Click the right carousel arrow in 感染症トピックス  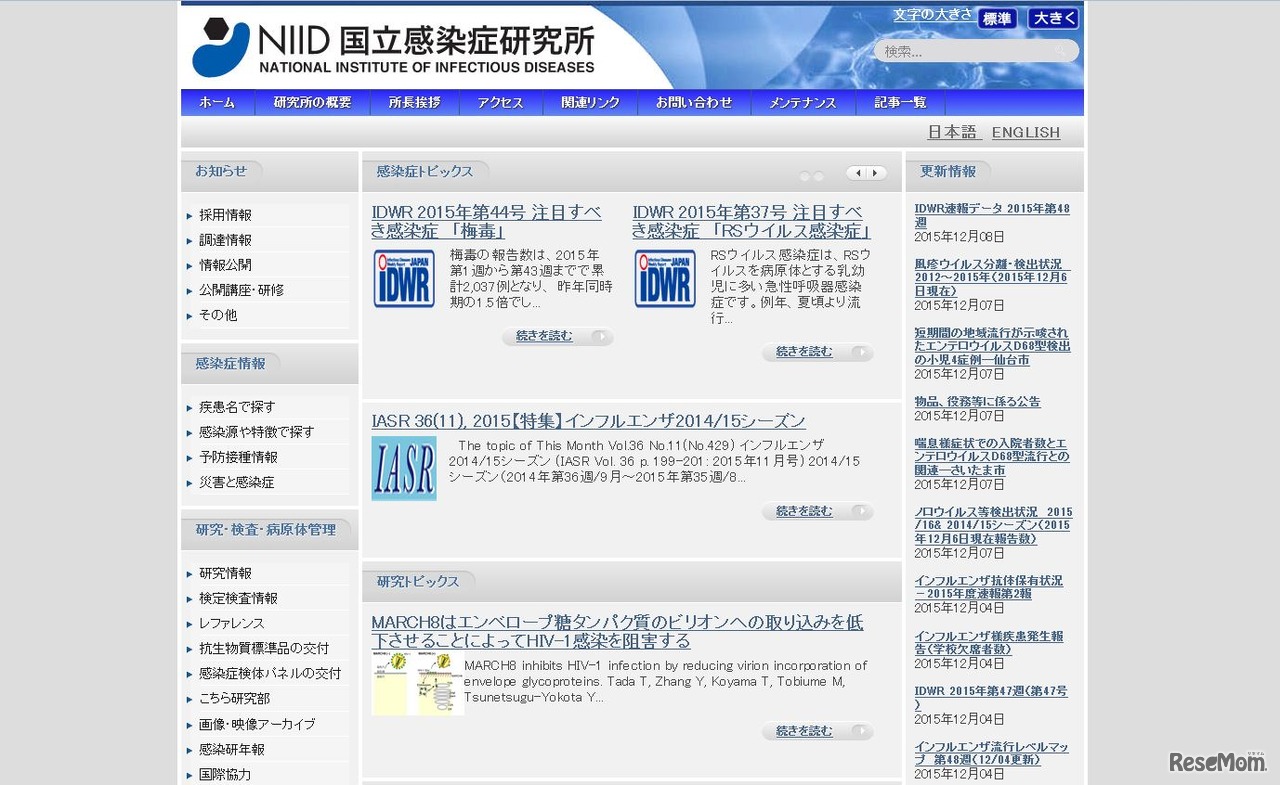pos(874,173)
